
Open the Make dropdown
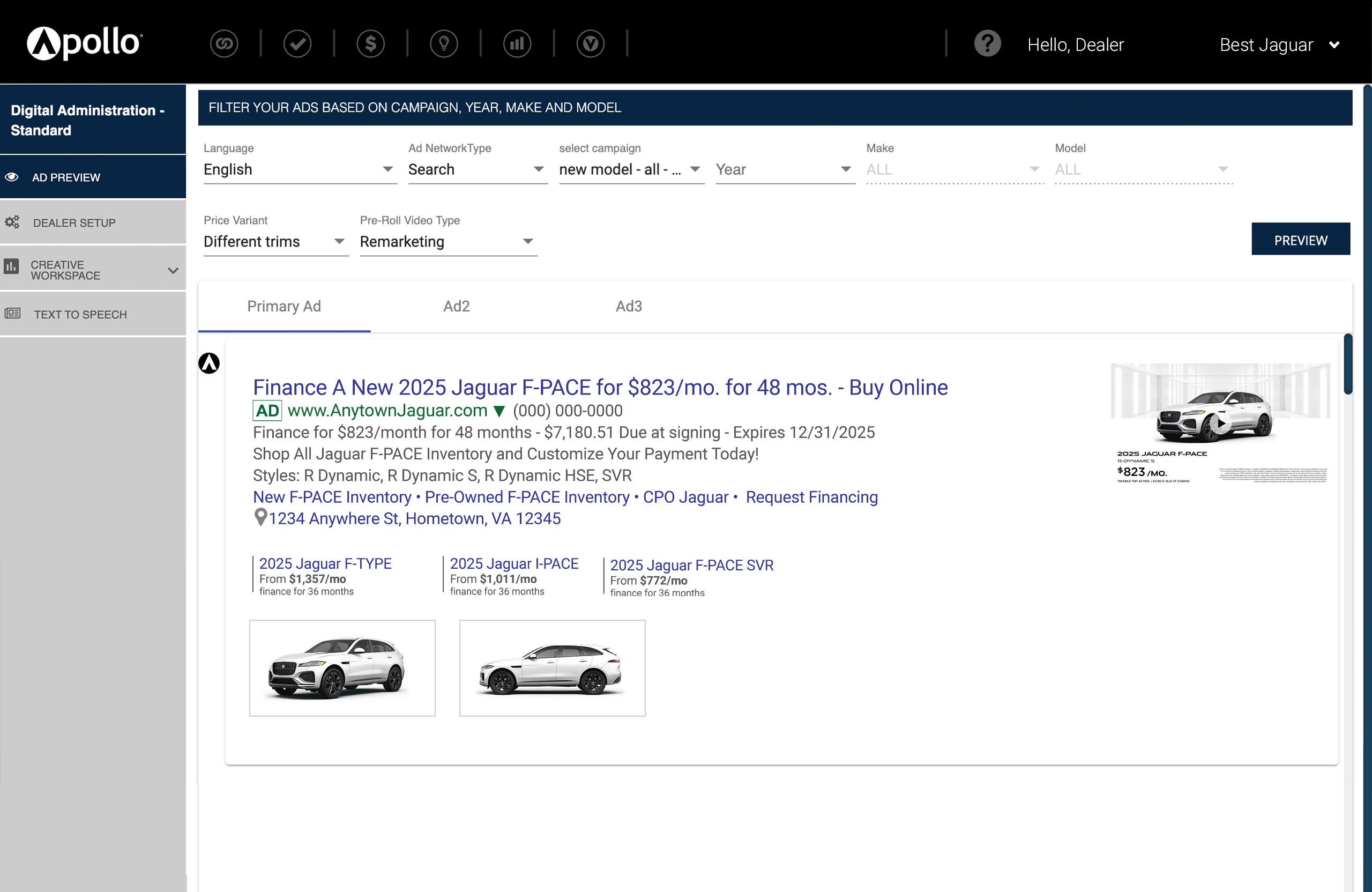point(955,169)
